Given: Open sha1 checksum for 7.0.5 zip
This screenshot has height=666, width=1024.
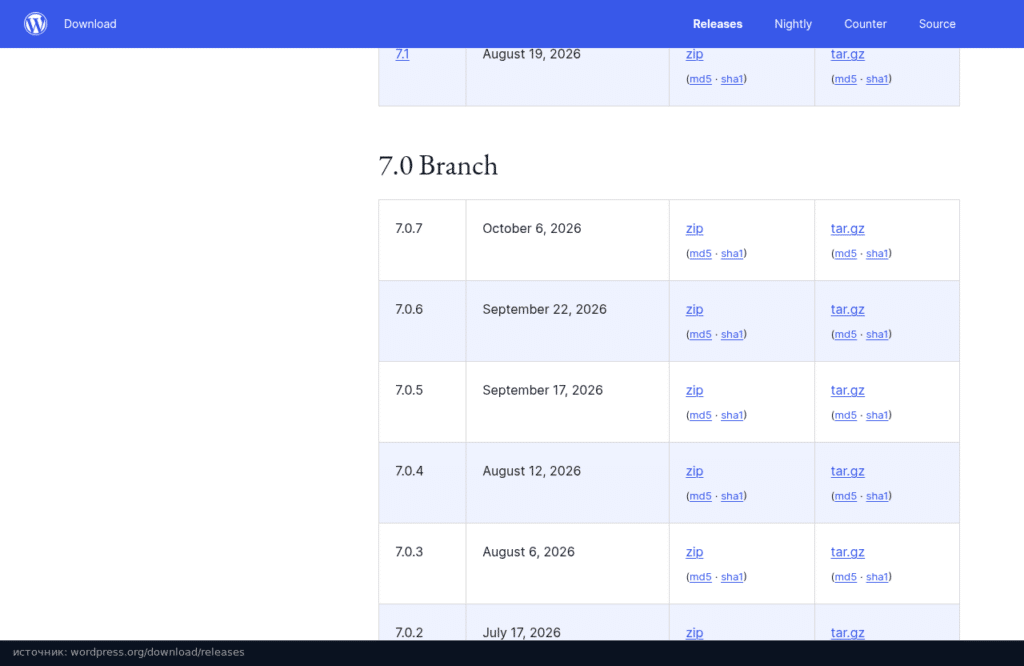Looking at the screenshot, I should (732, 415).
